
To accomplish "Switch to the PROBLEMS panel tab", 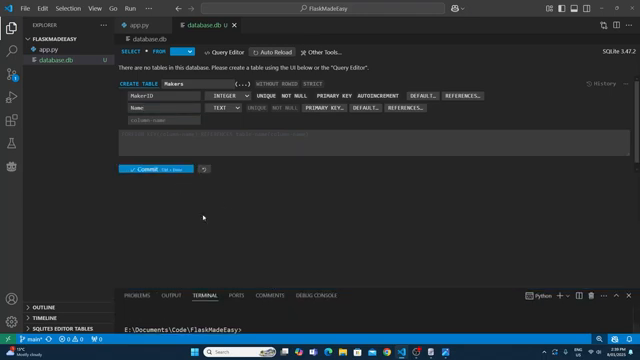I will (137, 296).
